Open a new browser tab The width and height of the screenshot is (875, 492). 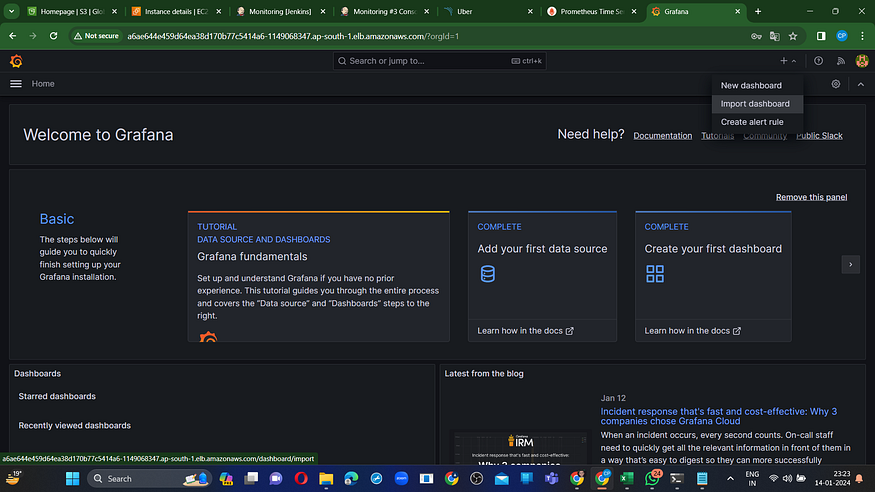[758, 11]
